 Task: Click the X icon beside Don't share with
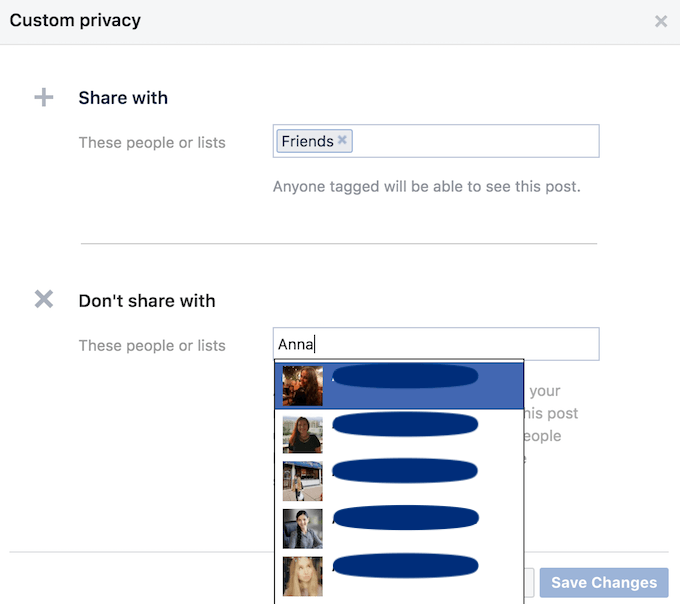click(x=44, y=299)
